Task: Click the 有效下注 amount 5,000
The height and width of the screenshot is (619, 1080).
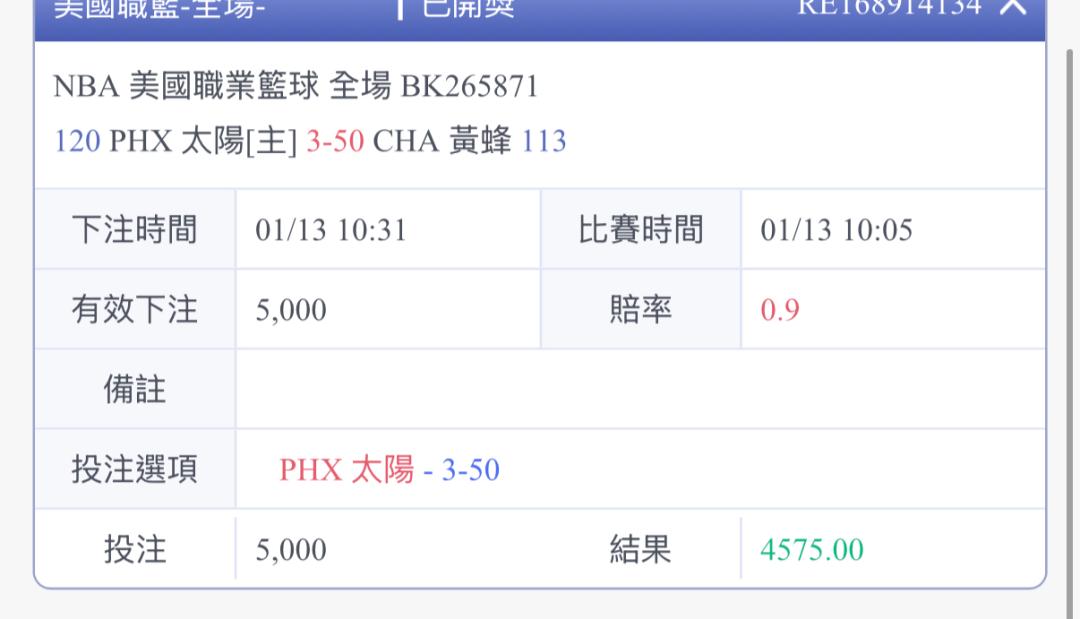Action: click(x=291, y=310)
